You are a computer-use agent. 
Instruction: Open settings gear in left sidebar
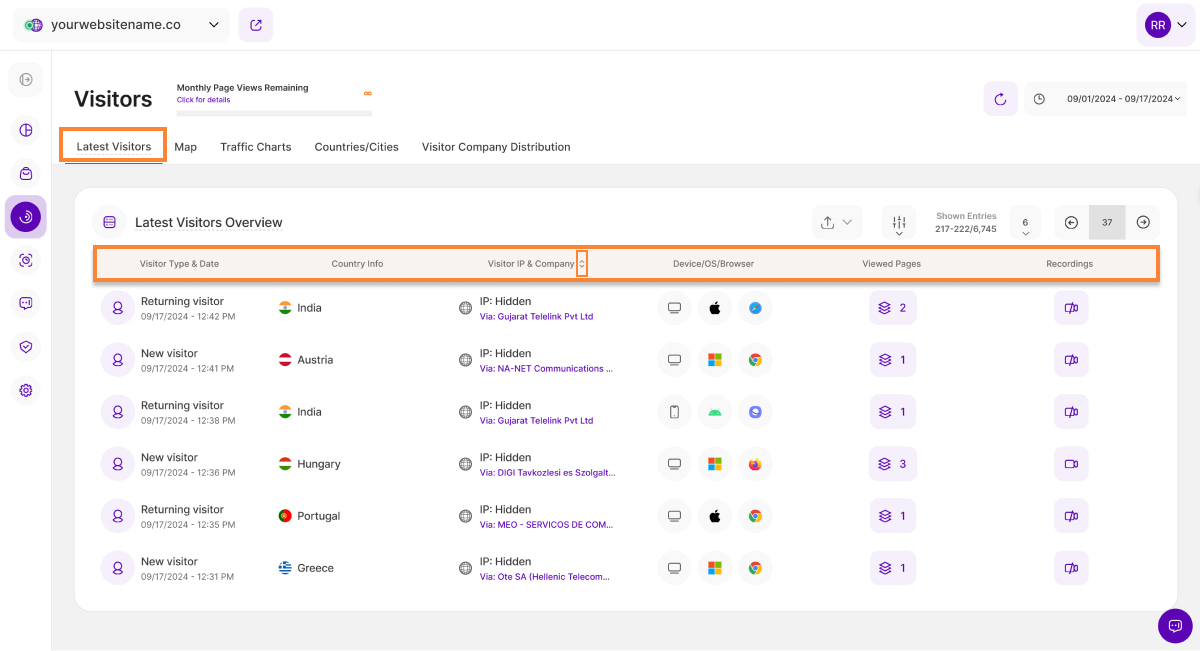tap(26, 390)
